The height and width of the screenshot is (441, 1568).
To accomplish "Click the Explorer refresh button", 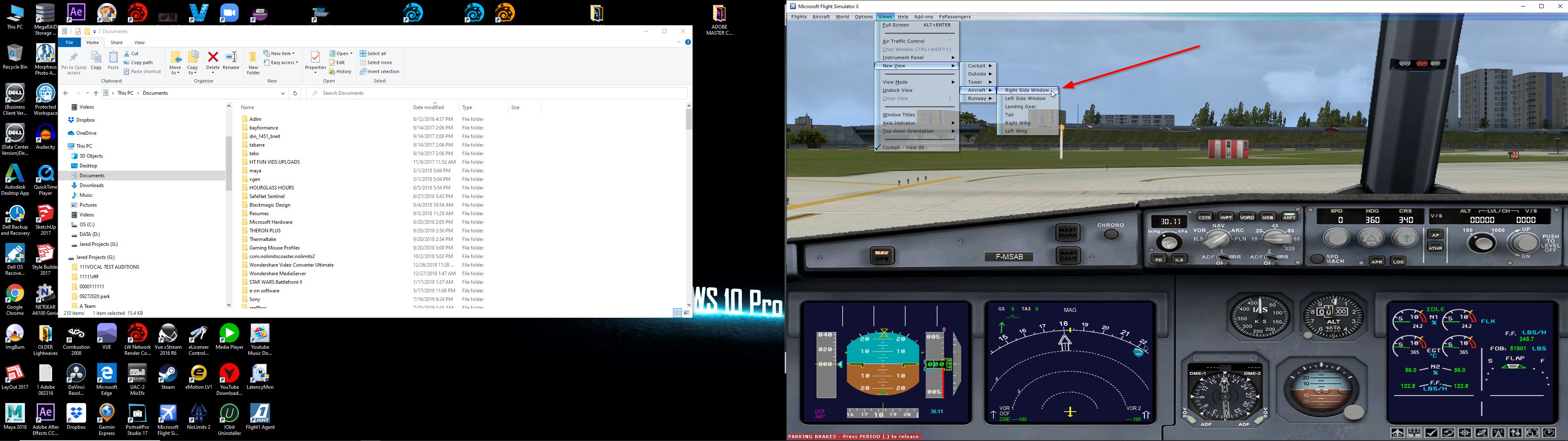I will 295,93.
